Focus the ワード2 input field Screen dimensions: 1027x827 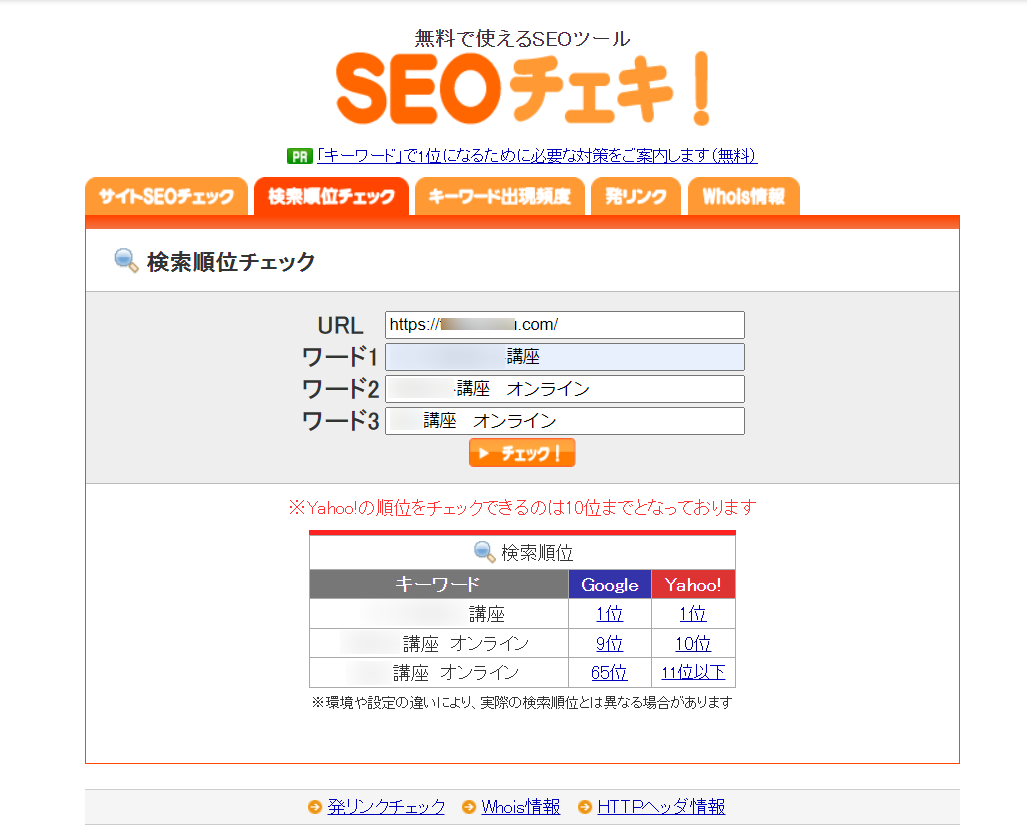[565, 389]
